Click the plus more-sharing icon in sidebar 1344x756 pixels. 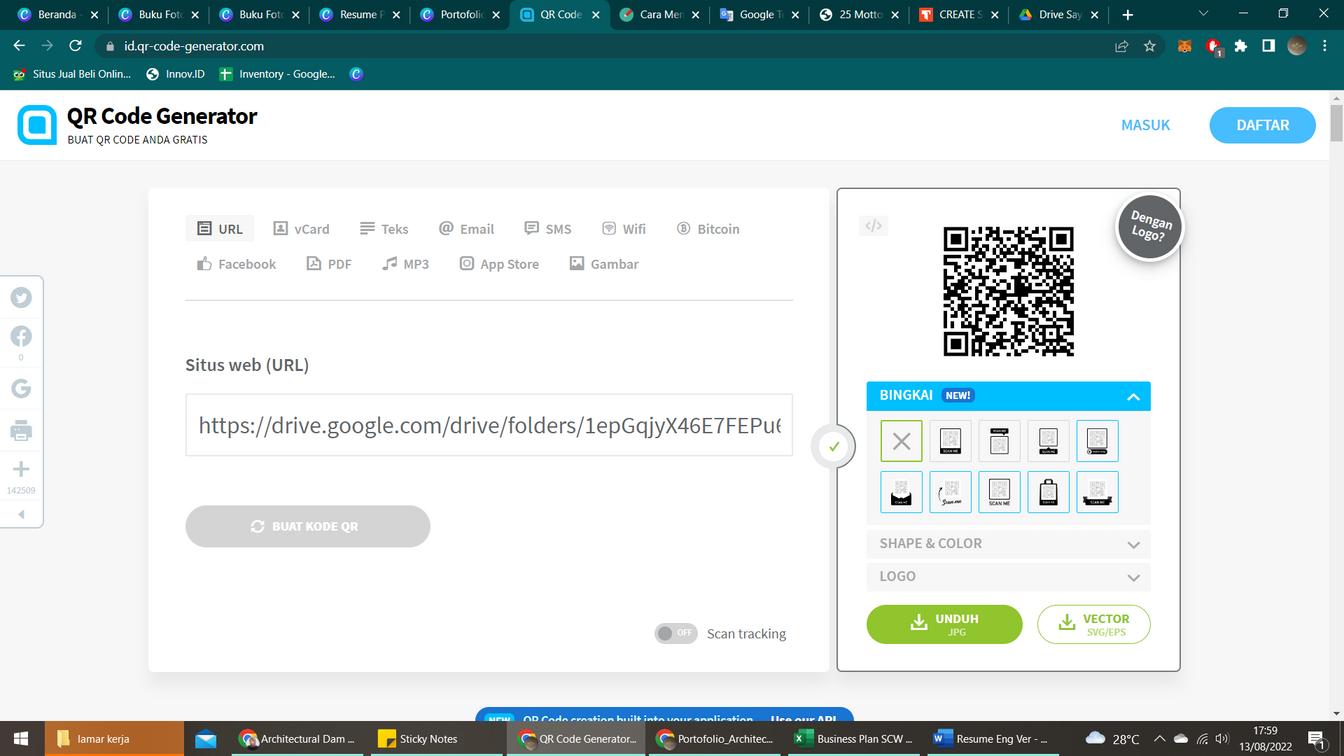(21, 469)
